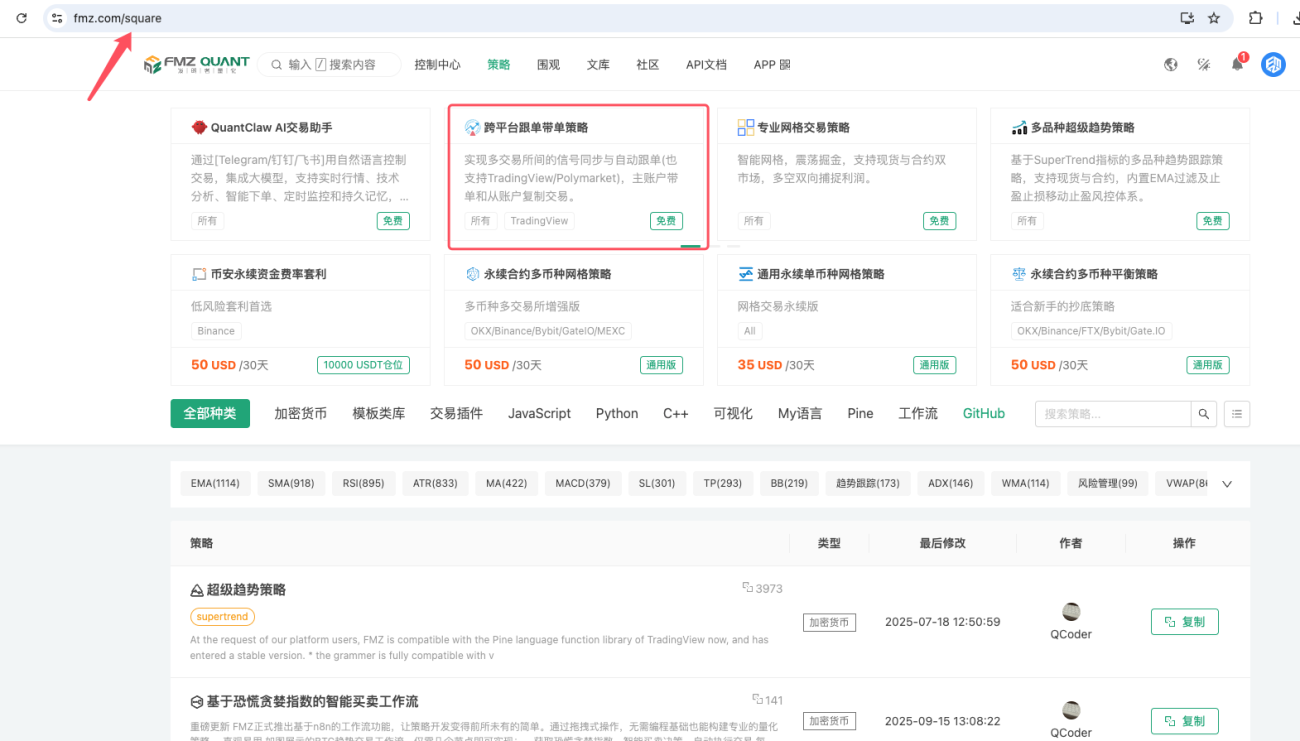Filter by 交易插件 category

(457, 413)
